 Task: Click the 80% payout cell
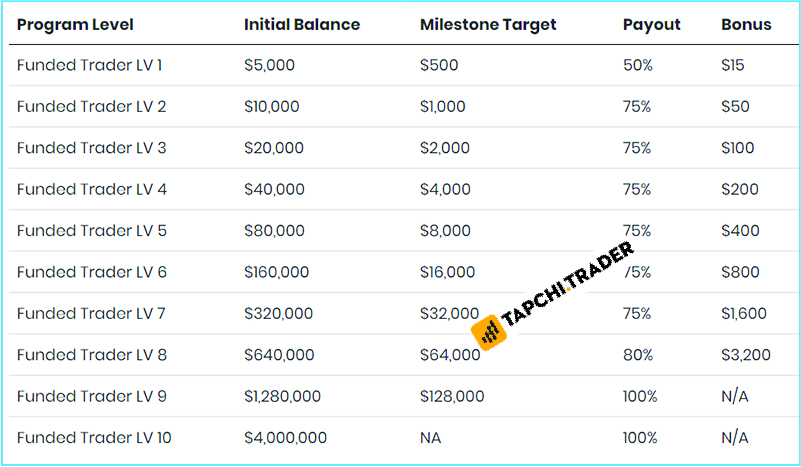click(637, 355)
